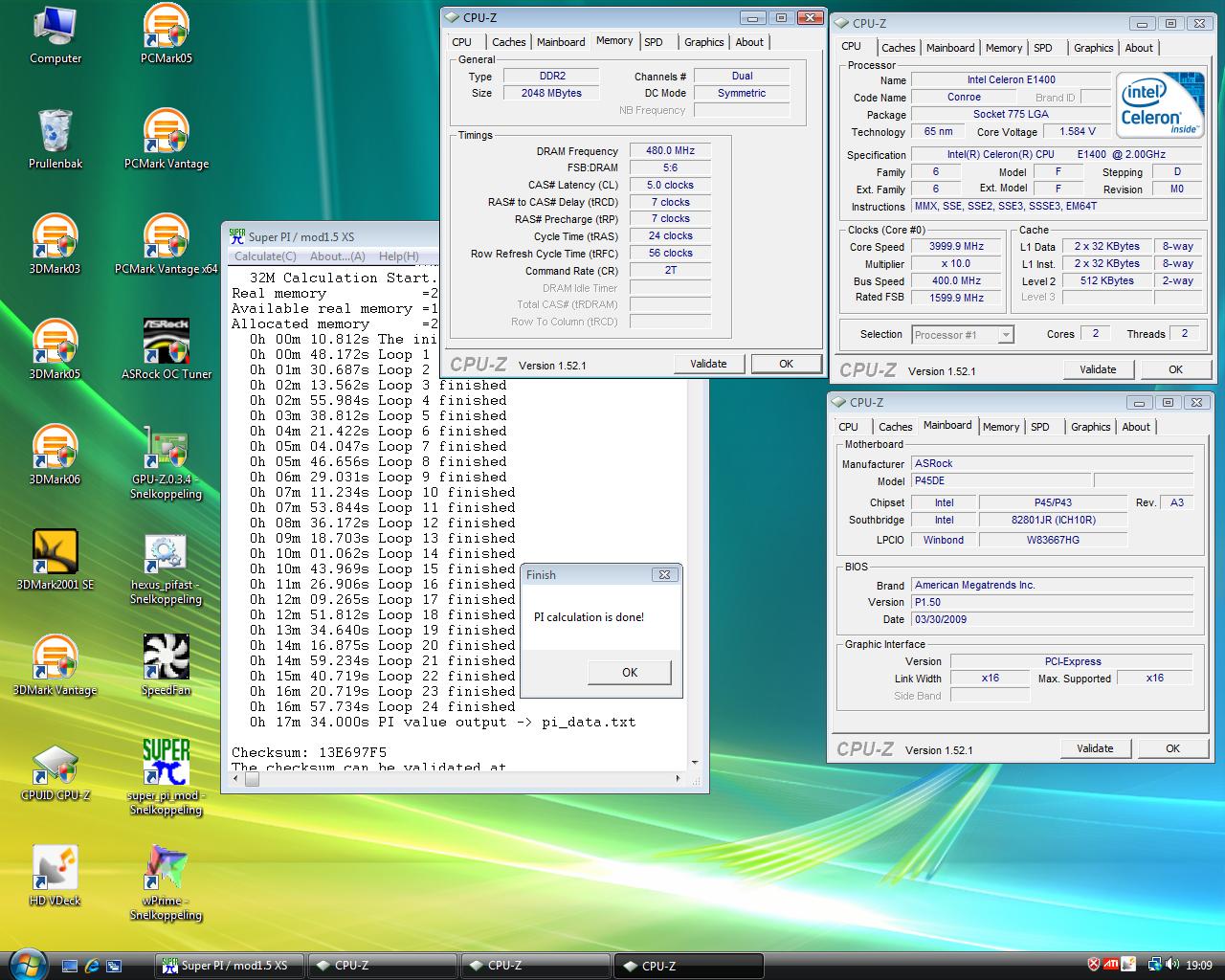The image size is (1225, 980).
Task: Open GPU-Z.0.3.4 shortcut
Action: coord(166,463)
